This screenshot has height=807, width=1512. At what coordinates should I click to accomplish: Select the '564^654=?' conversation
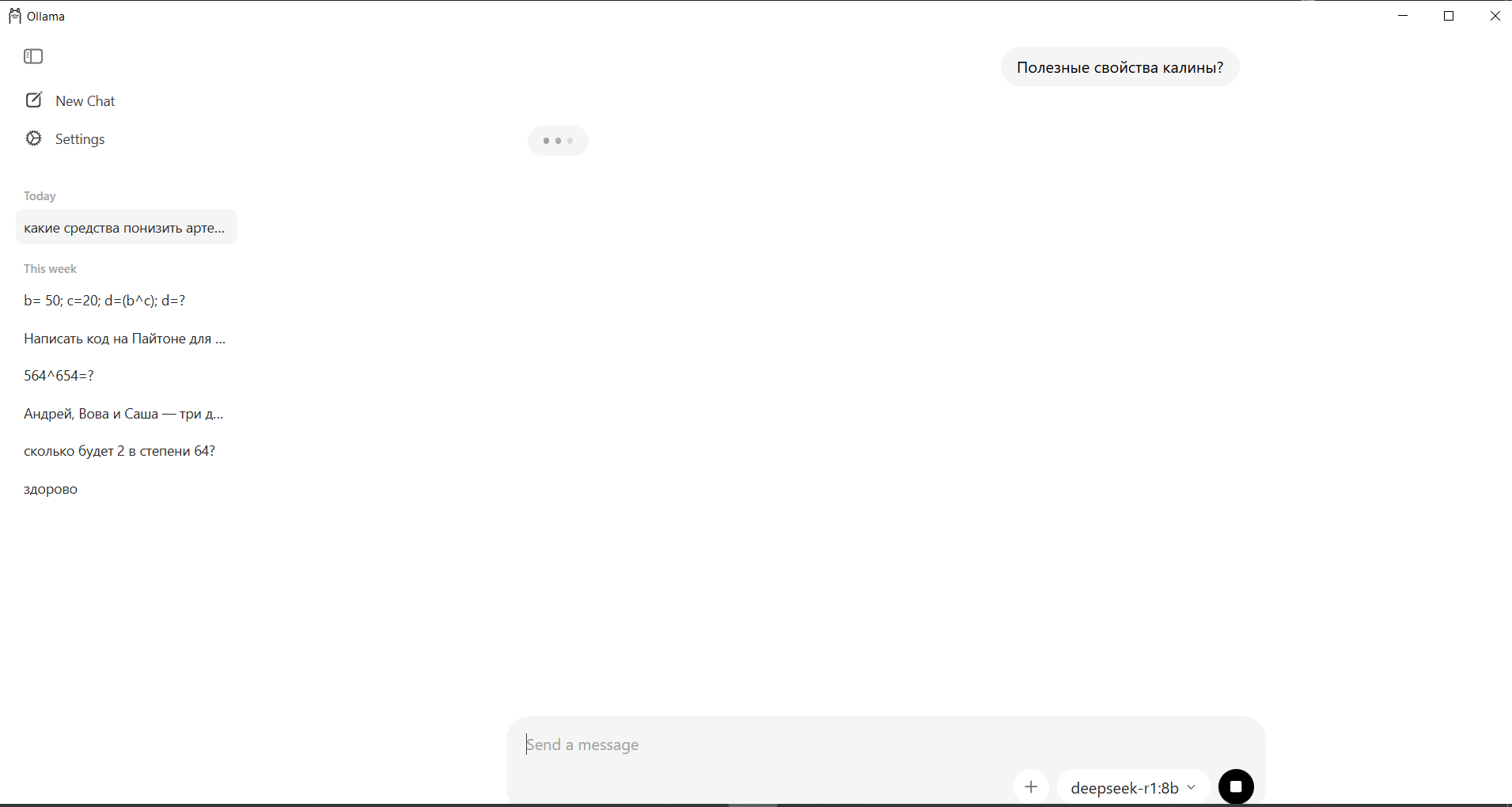pos(59,376)
